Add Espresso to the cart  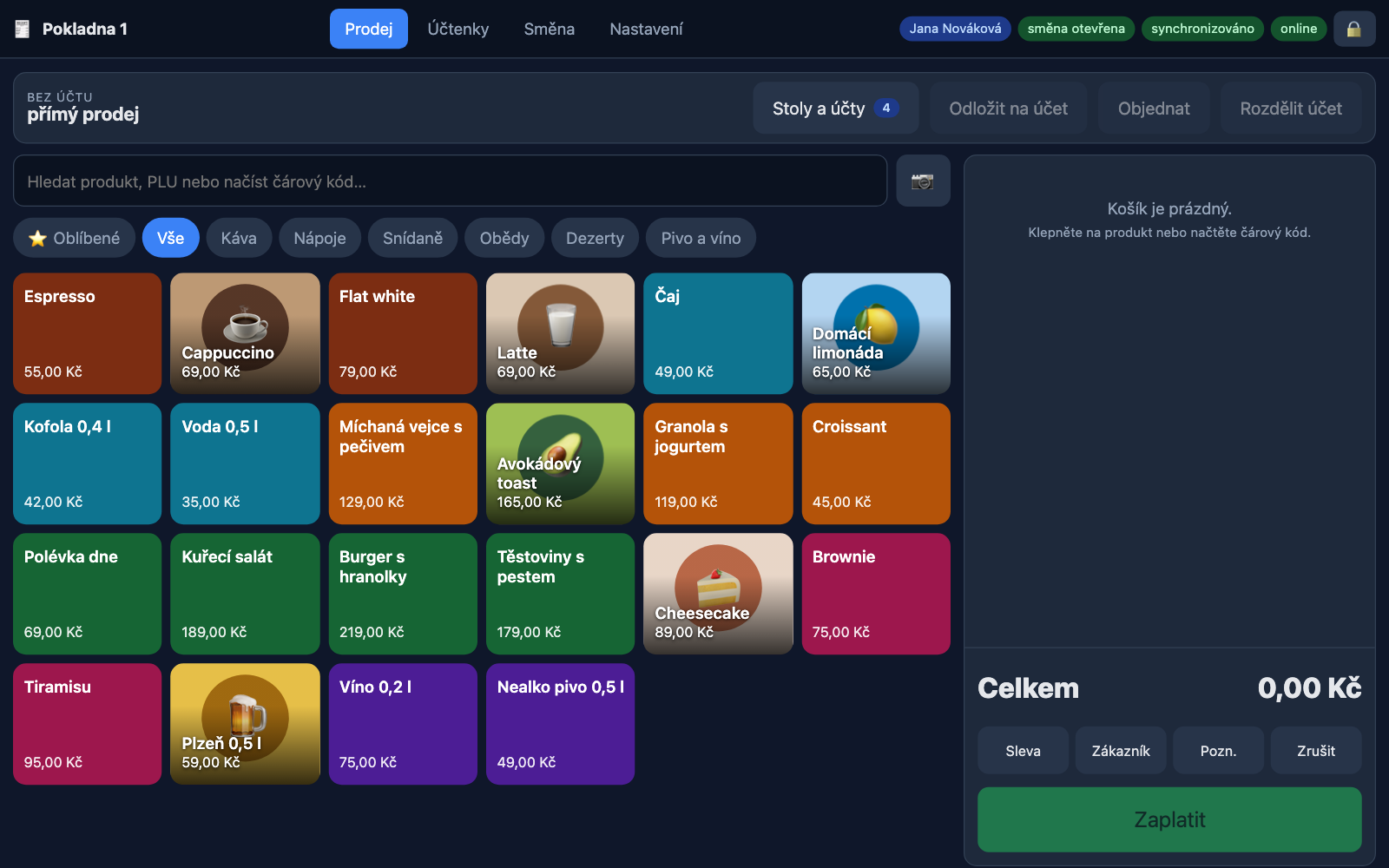click(x=88, y=333)
